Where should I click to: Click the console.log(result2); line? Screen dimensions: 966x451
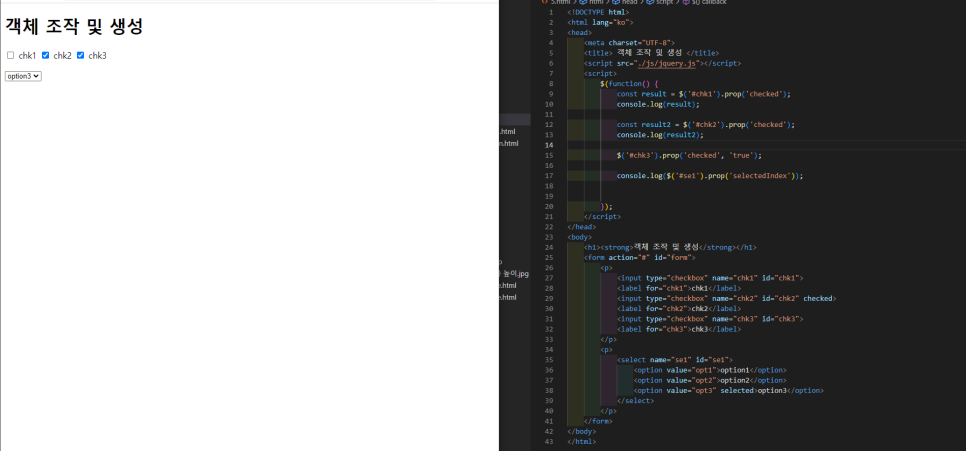click(660, 134)
